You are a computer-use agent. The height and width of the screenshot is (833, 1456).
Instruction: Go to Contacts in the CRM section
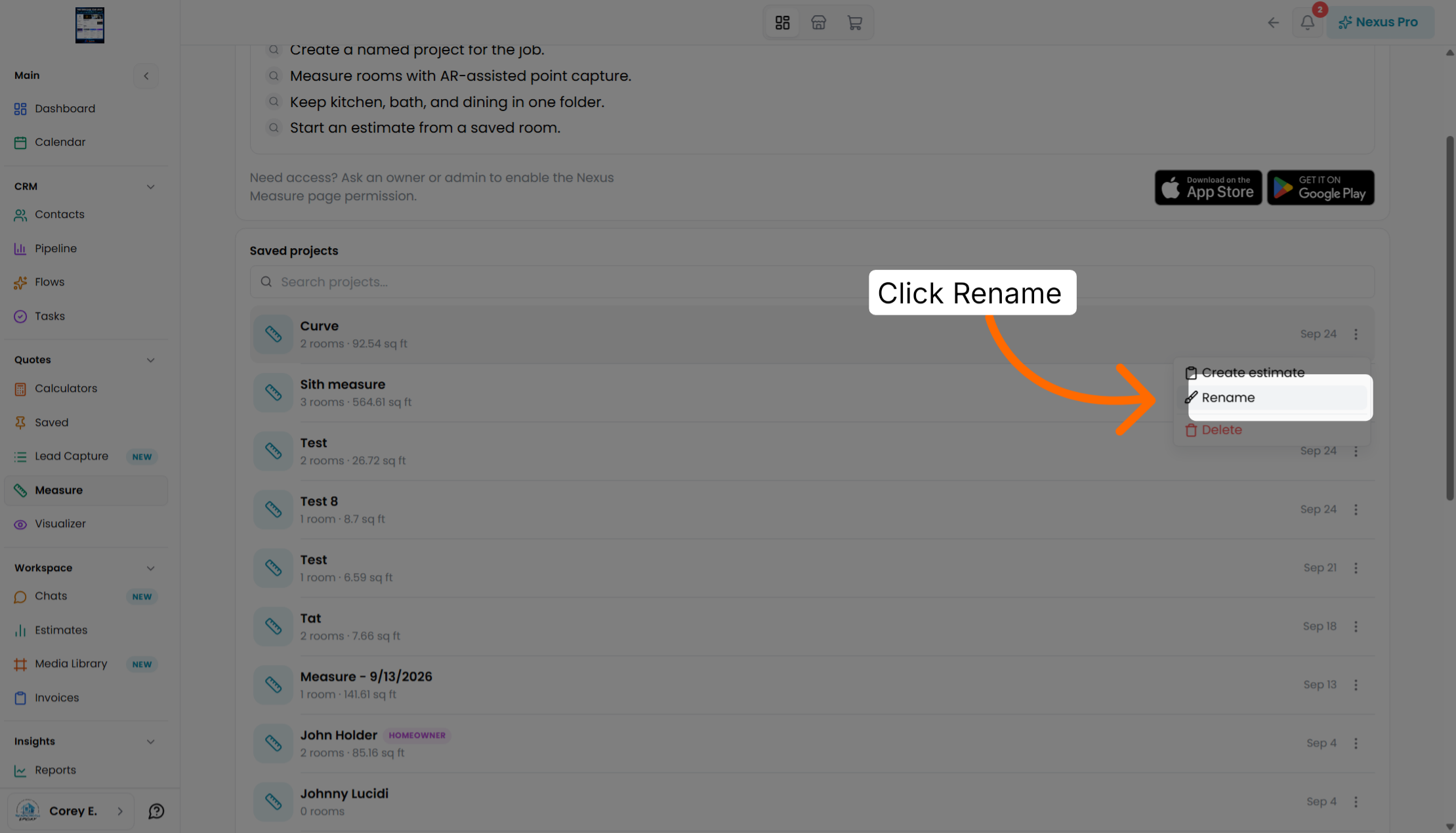click(85, 215)
